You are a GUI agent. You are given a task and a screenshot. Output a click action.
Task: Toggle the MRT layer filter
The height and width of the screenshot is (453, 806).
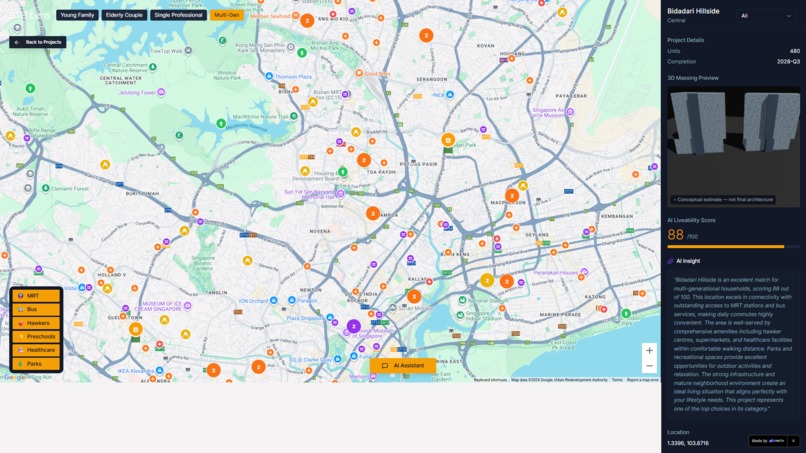tap(36, 296)
